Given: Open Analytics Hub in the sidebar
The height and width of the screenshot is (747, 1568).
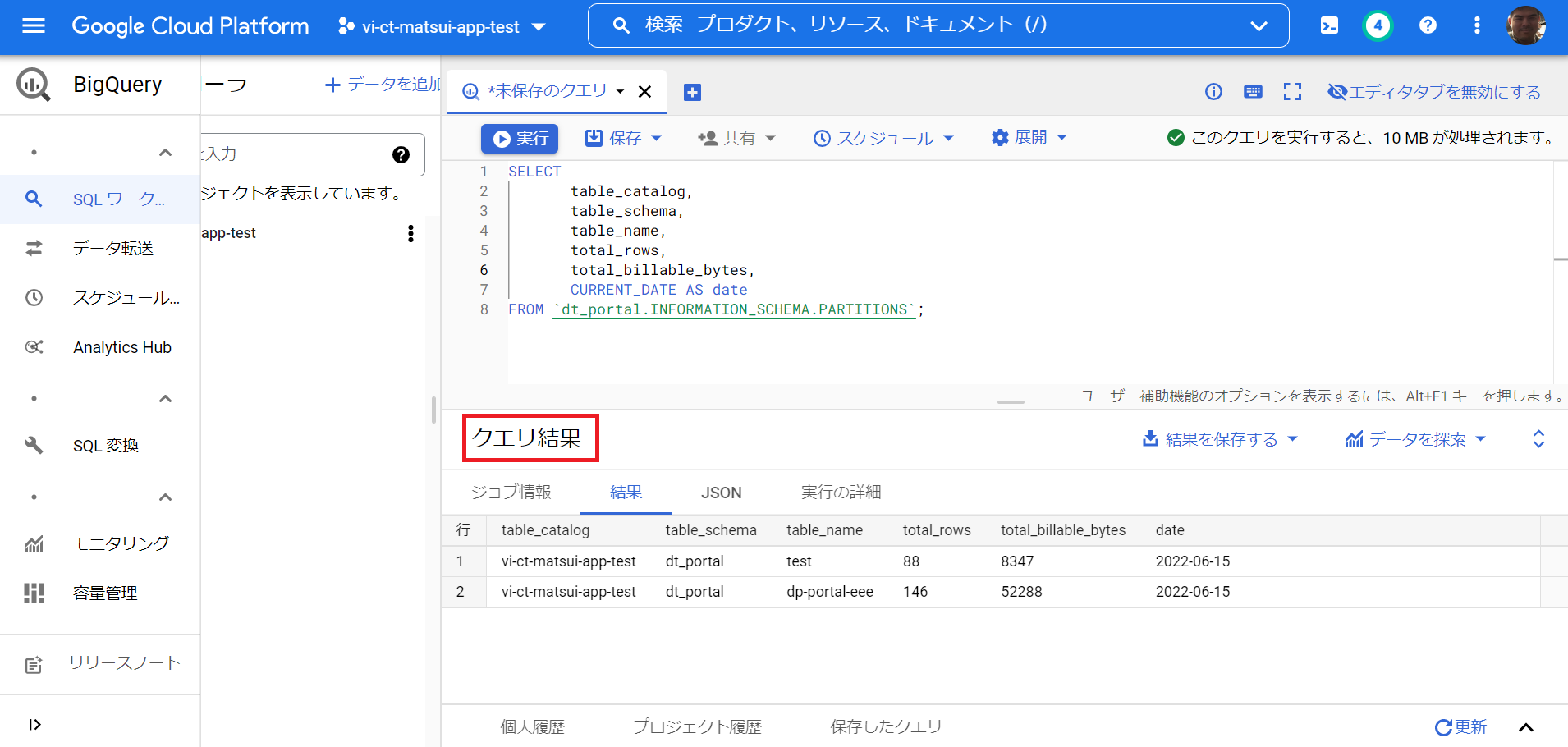Looking at the screenshot, I should (x=100, y=347).
